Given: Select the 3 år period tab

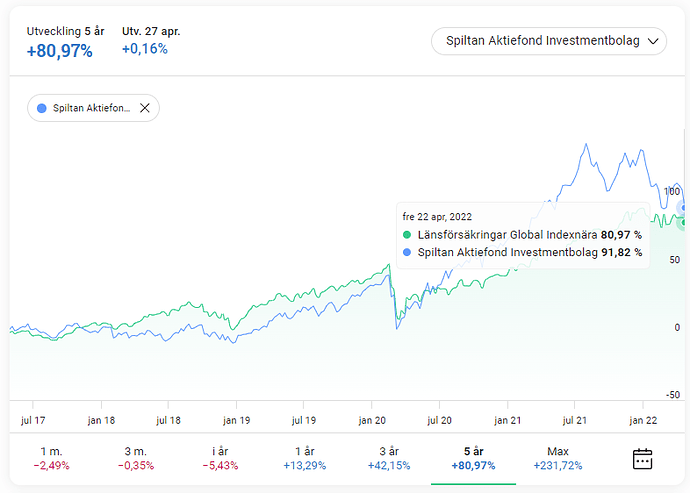Looking at the screenshot, I should (x=389, y=458).
